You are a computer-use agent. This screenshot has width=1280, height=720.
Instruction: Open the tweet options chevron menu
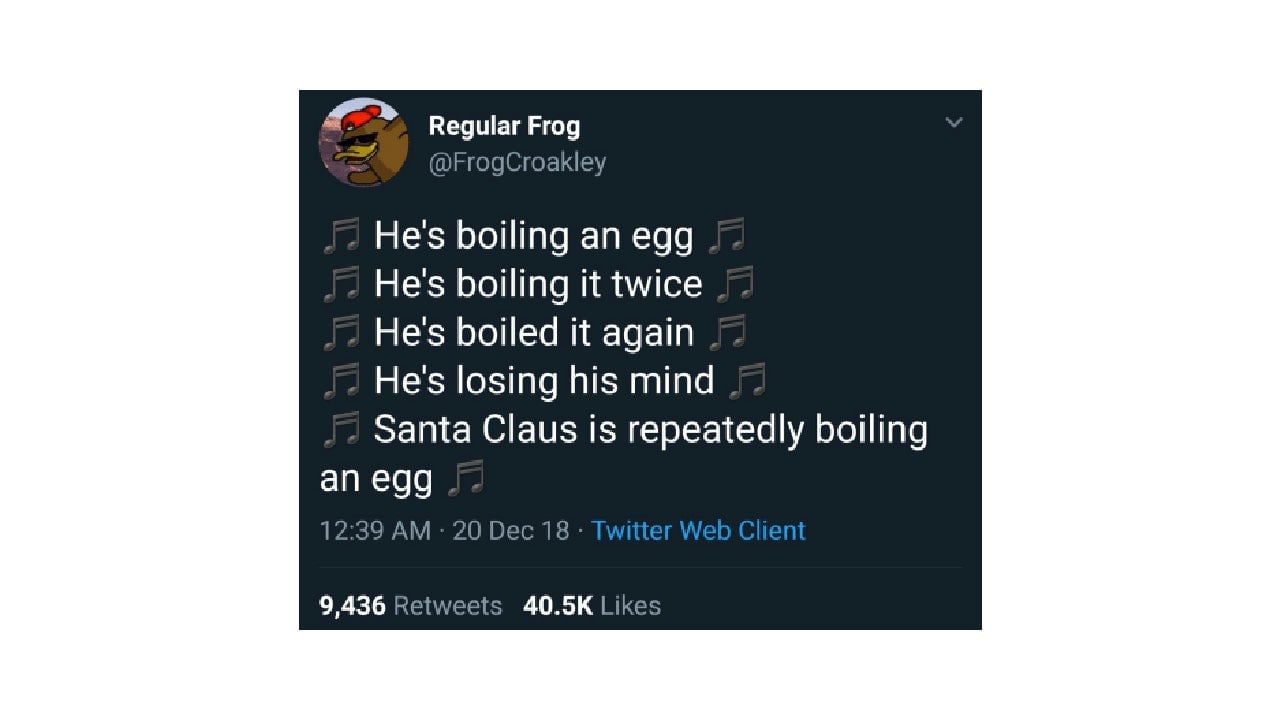954,123
